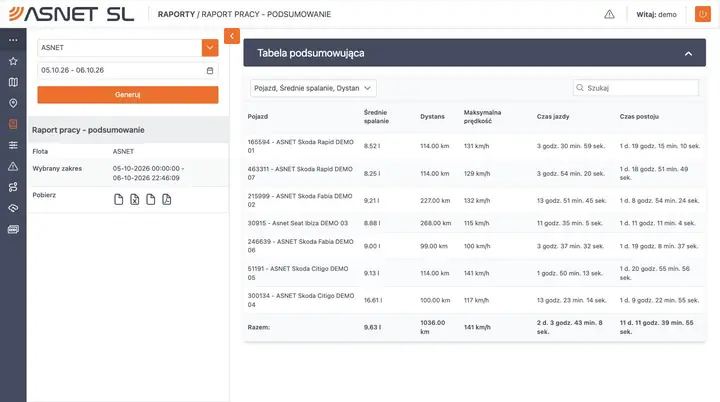Select row 215999 - ASNET Skoda Fabia DEMO 02

[x=474, y=200]
